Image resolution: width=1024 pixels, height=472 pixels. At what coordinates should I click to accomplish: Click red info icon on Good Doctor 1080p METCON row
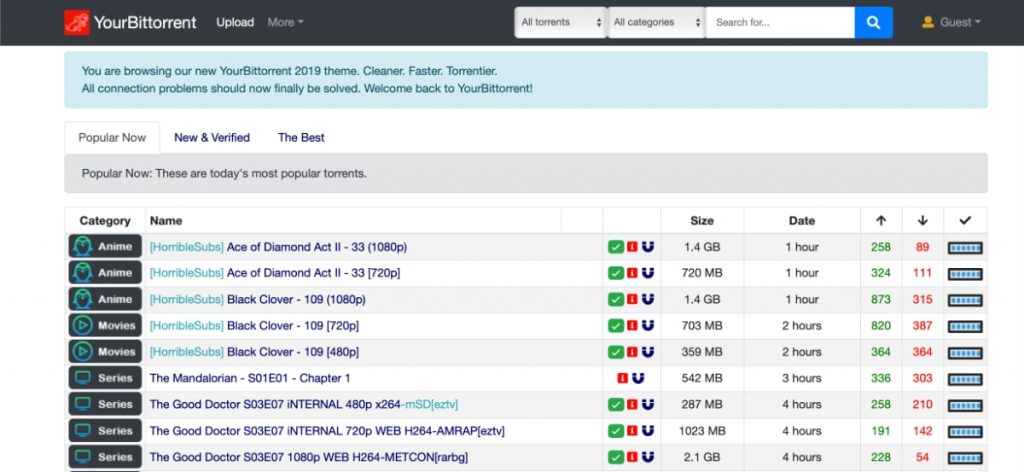coord(632,457)
